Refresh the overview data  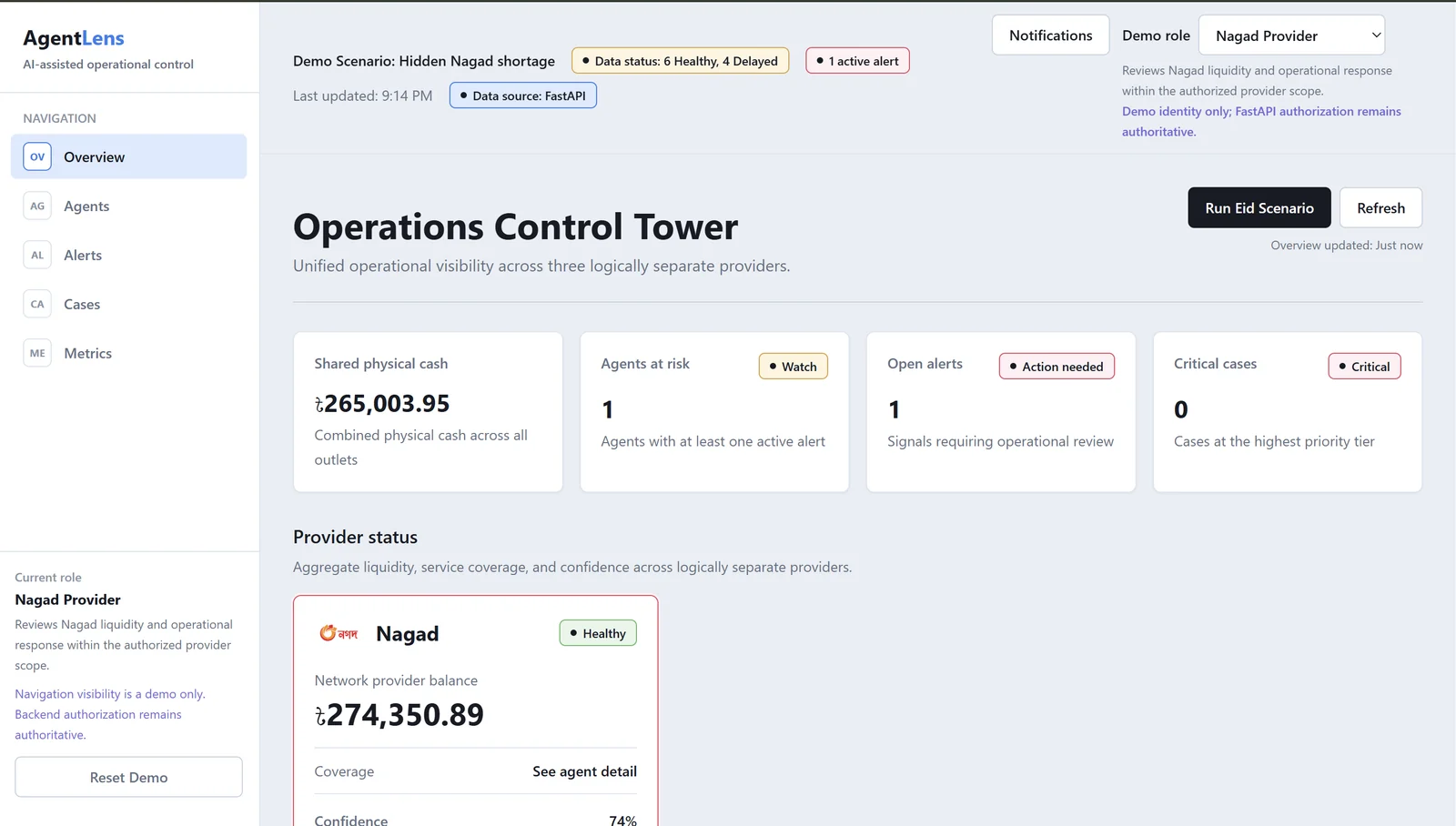1380,207
